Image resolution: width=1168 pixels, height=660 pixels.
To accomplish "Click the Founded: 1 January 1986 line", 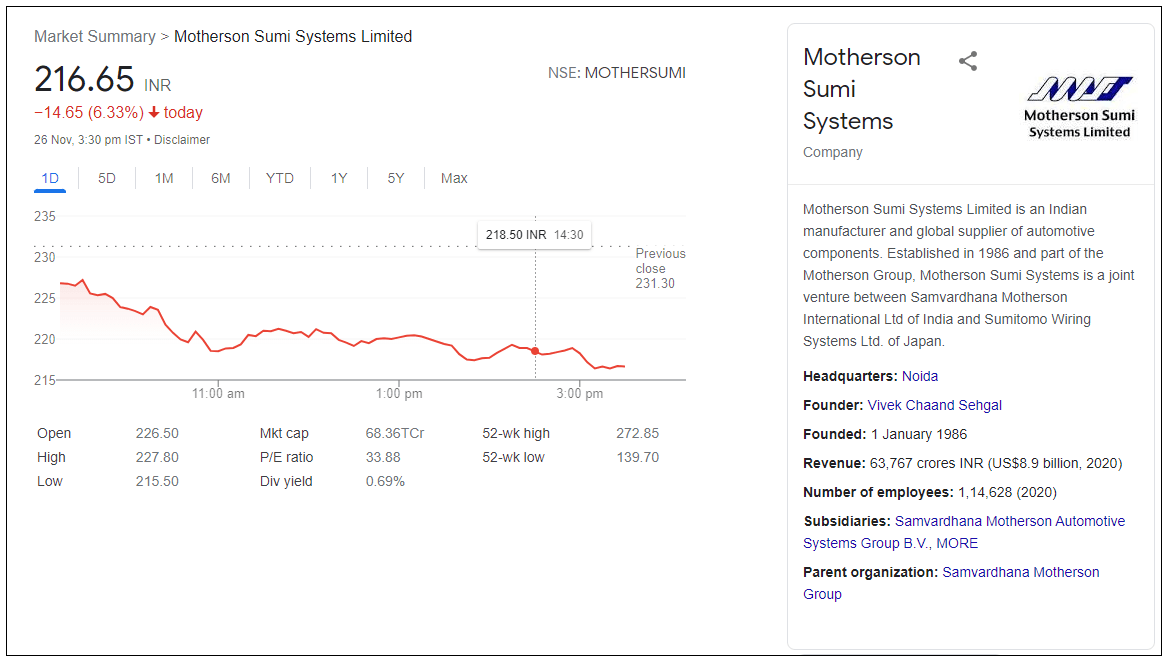I will coord(885,434).
